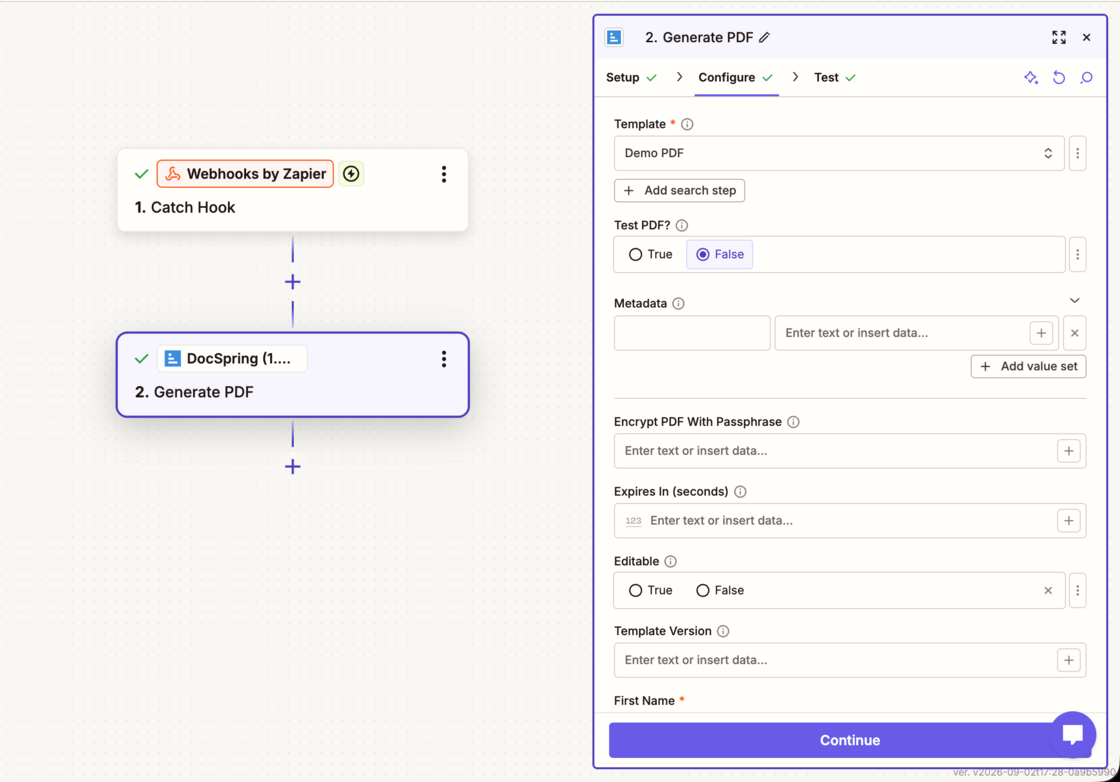Select True for Test PDF?
Screen dimensions: 1120x782
[651, 255]
